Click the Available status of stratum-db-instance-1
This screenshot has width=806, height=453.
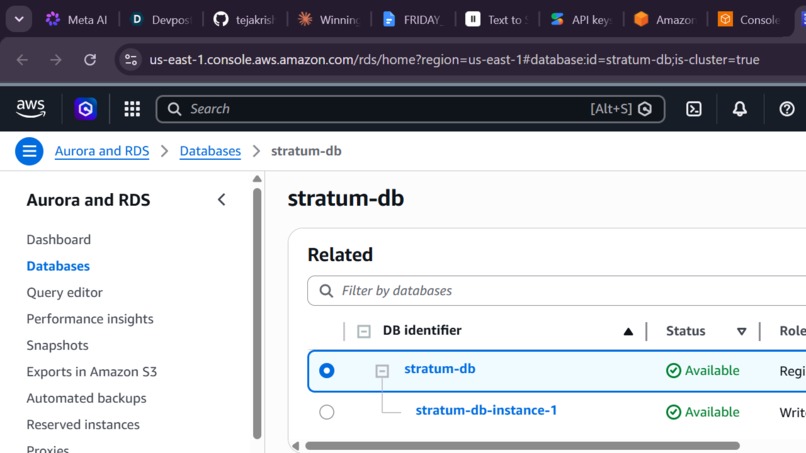[x=703, y=412]
